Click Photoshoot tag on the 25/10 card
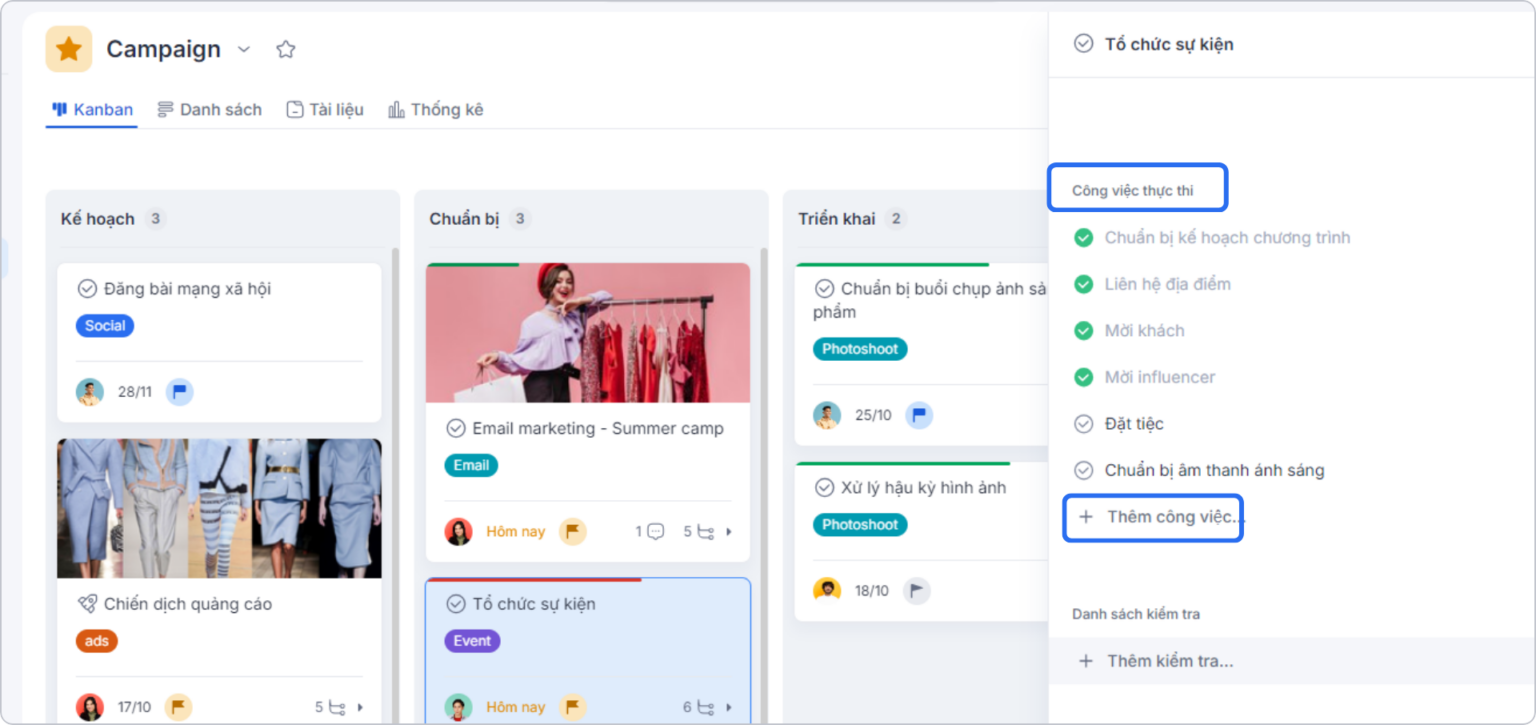This screenshot has width=1536, height=725. pyautogui.click(x=860, y=349)
